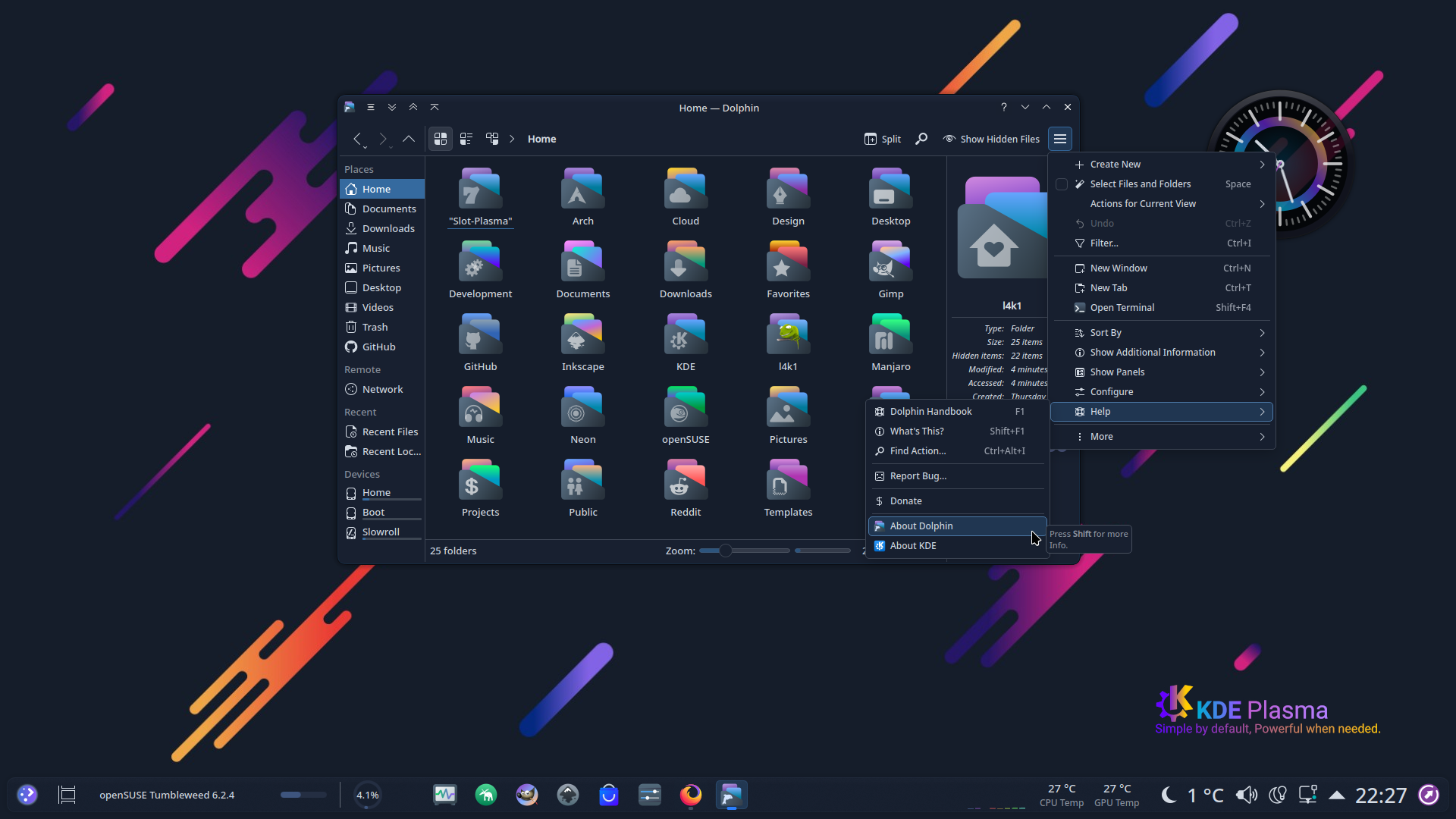This screenshot has height=819, width=1456.
Task: Choose New Tab from the menu
Action: coord(1162,288)
